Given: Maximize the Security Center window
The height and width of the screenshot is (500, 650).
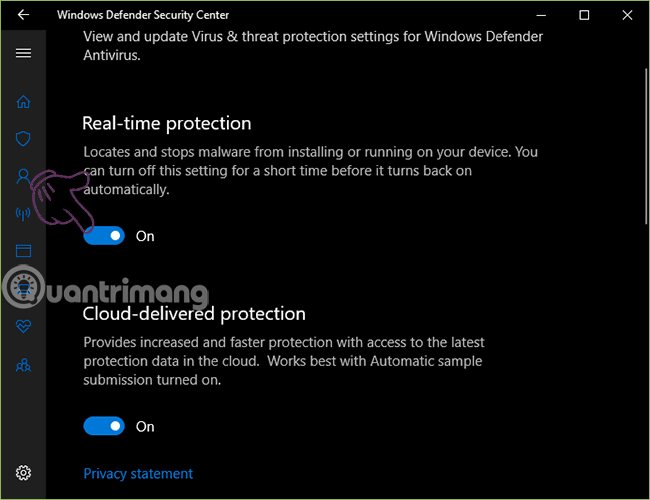Looking at the screenshot, I should (585, 15).
